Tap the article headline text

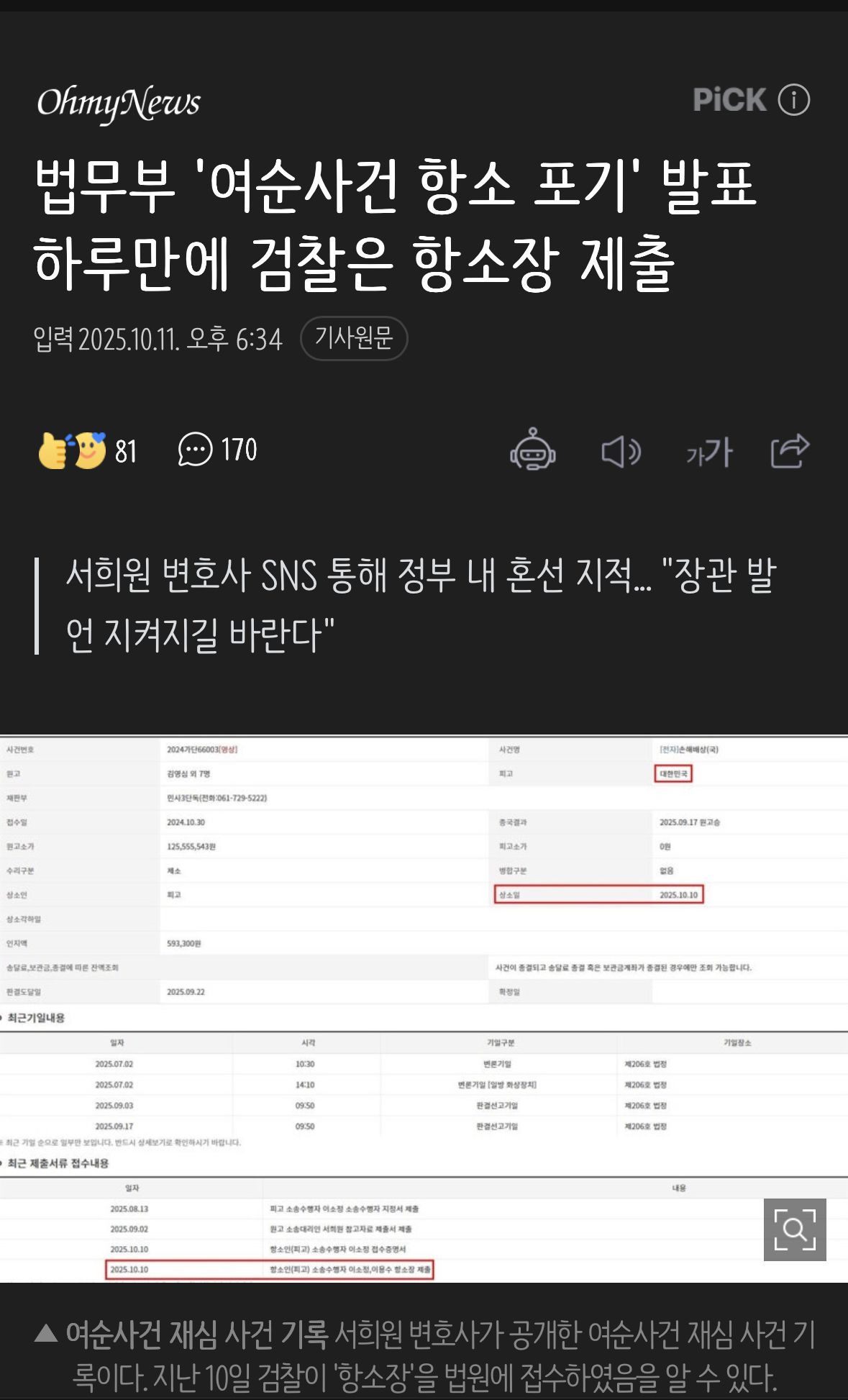pyautogui.click(x=395, y=225)
